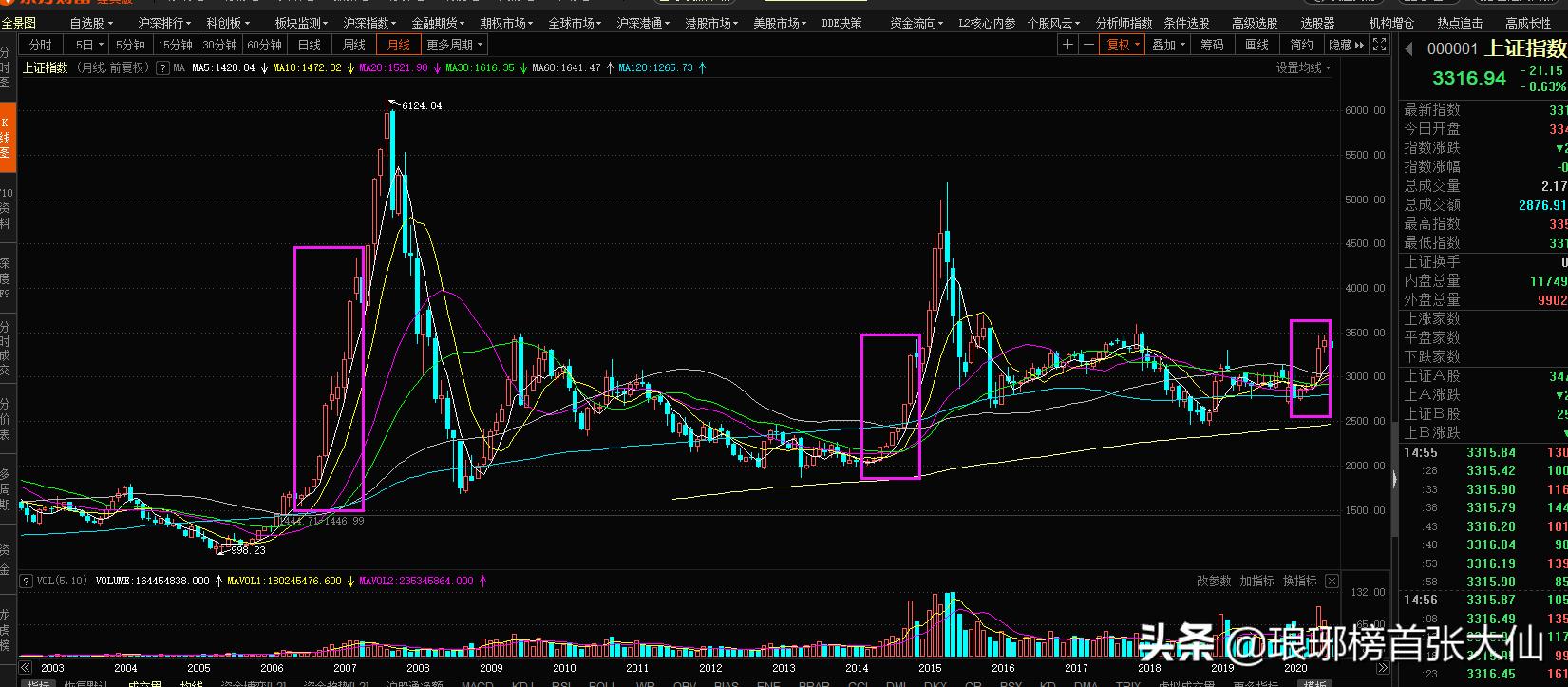
Task: Open 深度F9 in left sidebar
Action: pyautogui.click(x=6, y=278)
